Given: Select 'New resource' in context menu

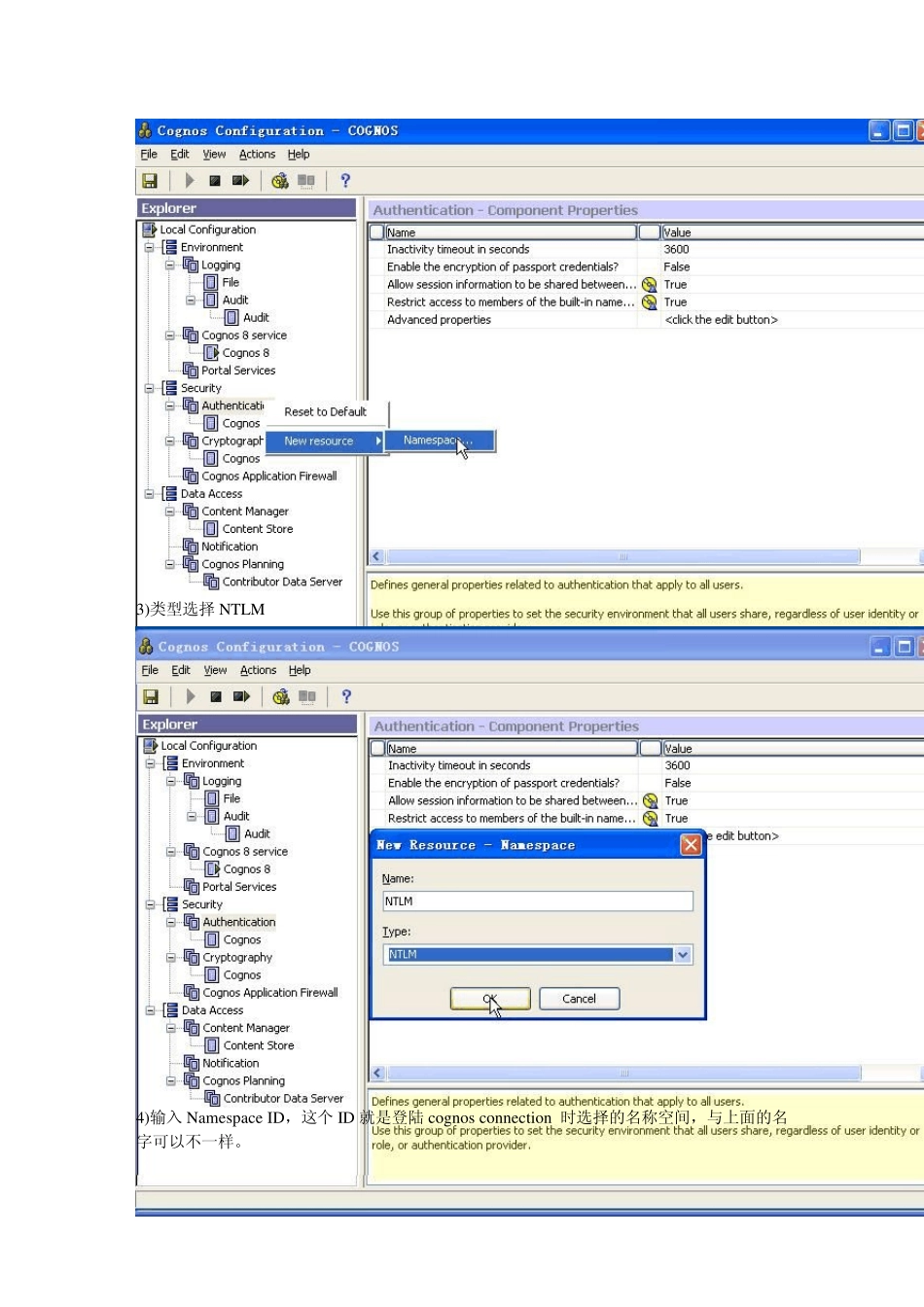Looking at the screenshot, I should [325, 442].
